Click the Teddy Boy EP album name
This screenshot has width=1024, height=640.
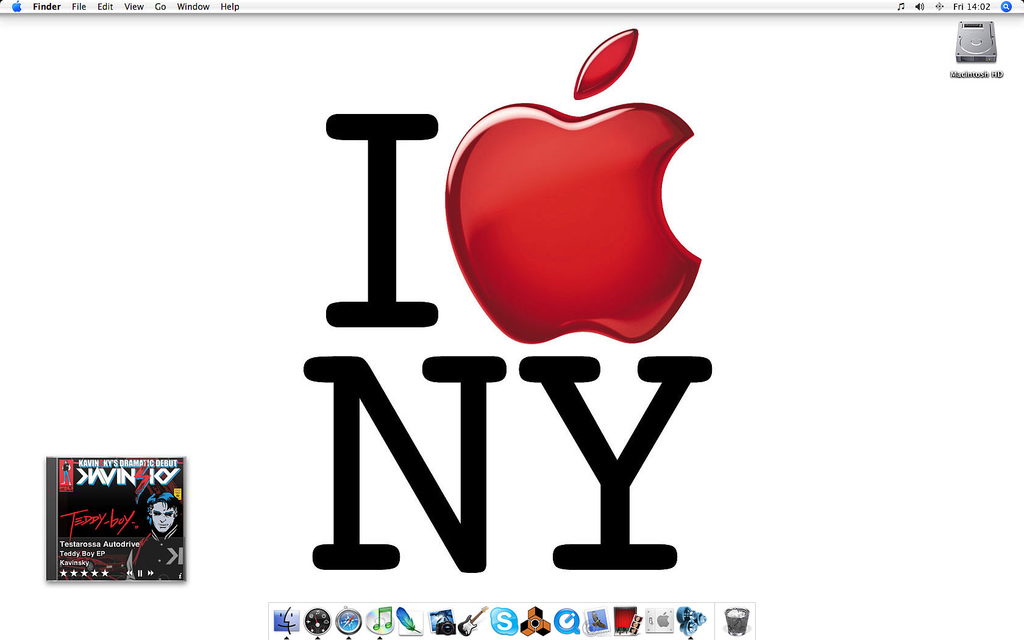coord(82,553)
